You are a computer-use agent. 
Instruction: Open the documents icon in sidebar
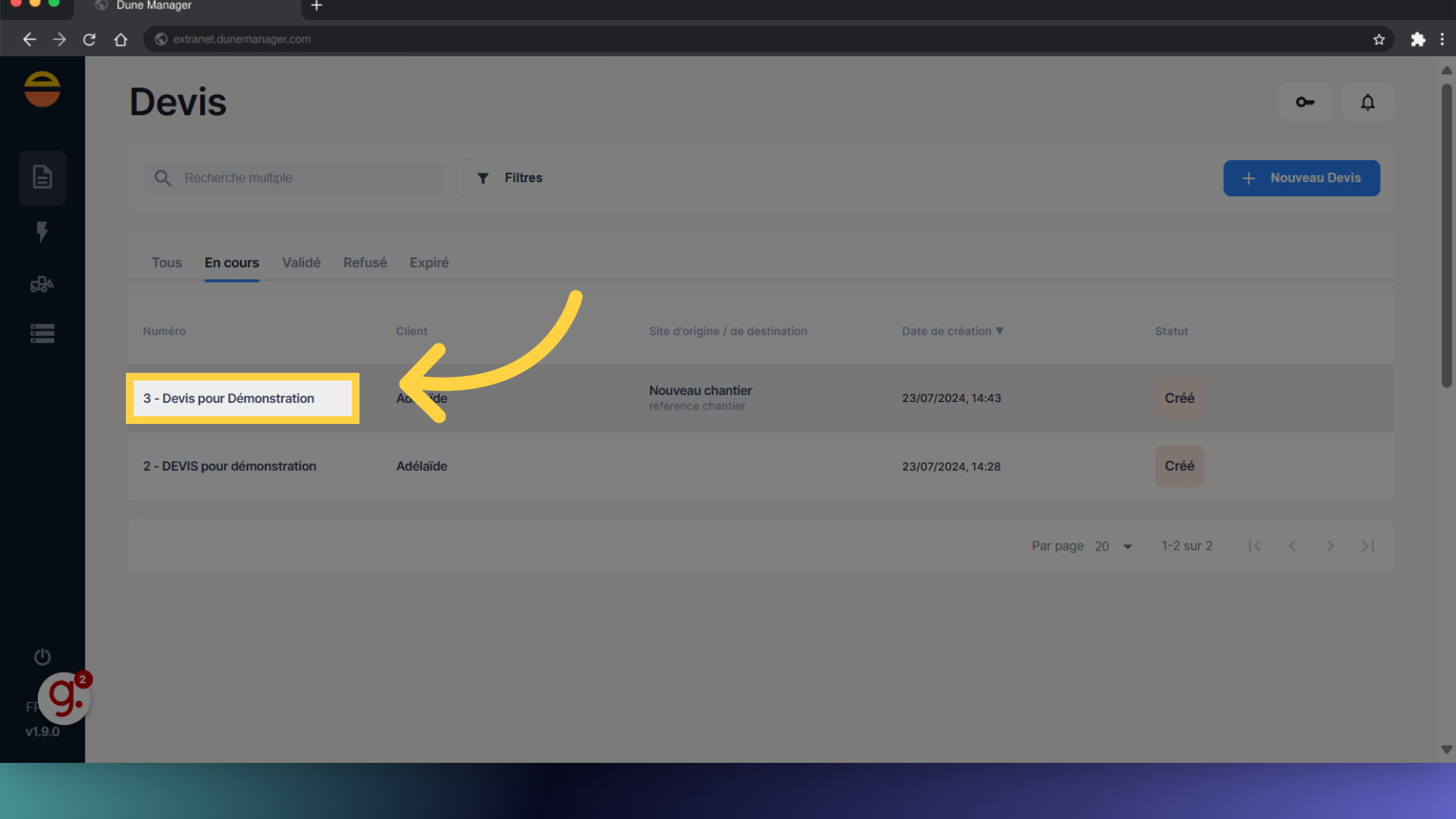pos(42,177)
